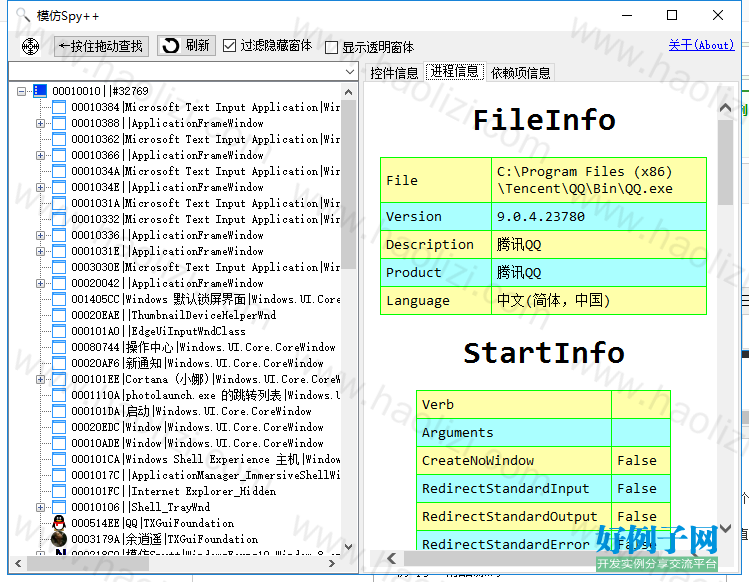
Task: Click the QQ.exe file path cell
Action: [x=599, y=180]
